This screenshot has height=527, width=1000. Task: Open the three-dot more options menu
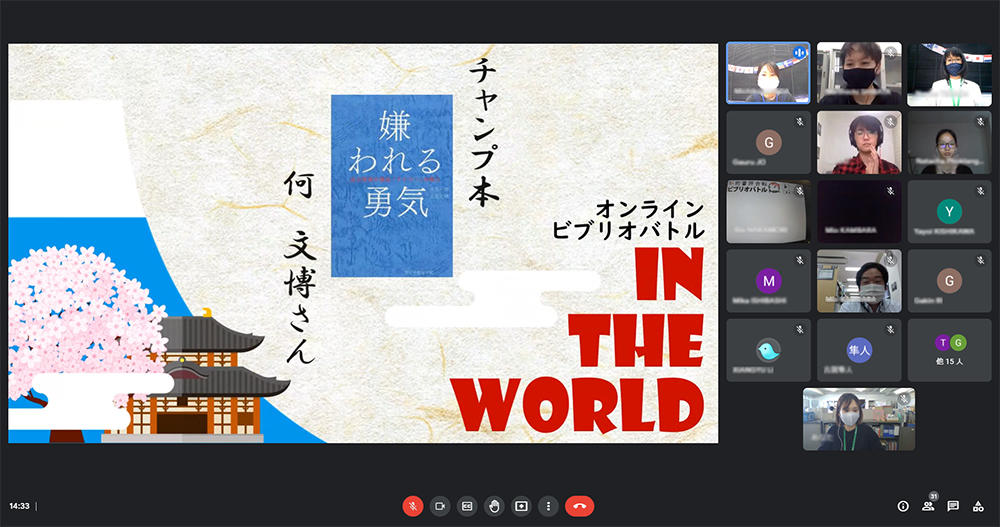click(x=547, y=506)
